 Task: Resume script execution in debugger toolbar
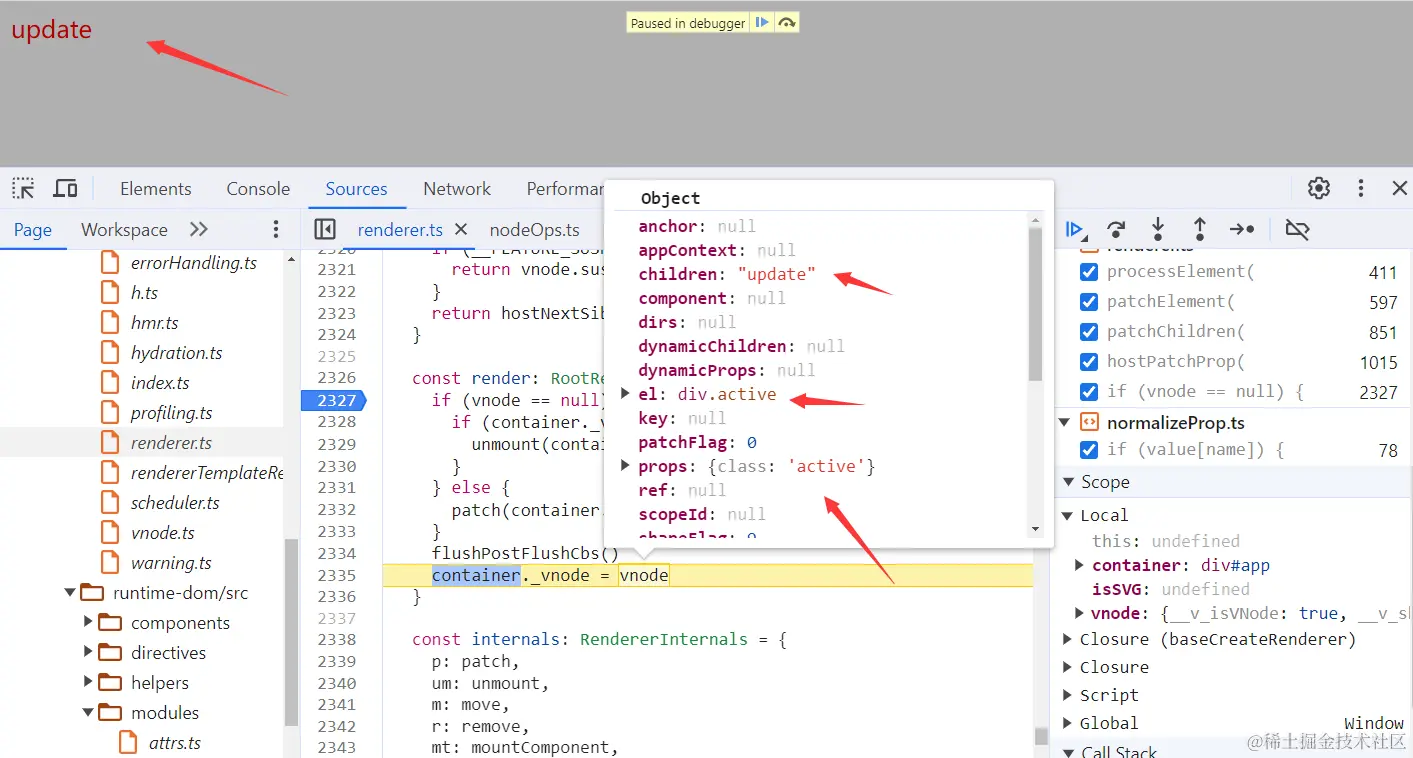[x=1075, y=229]
